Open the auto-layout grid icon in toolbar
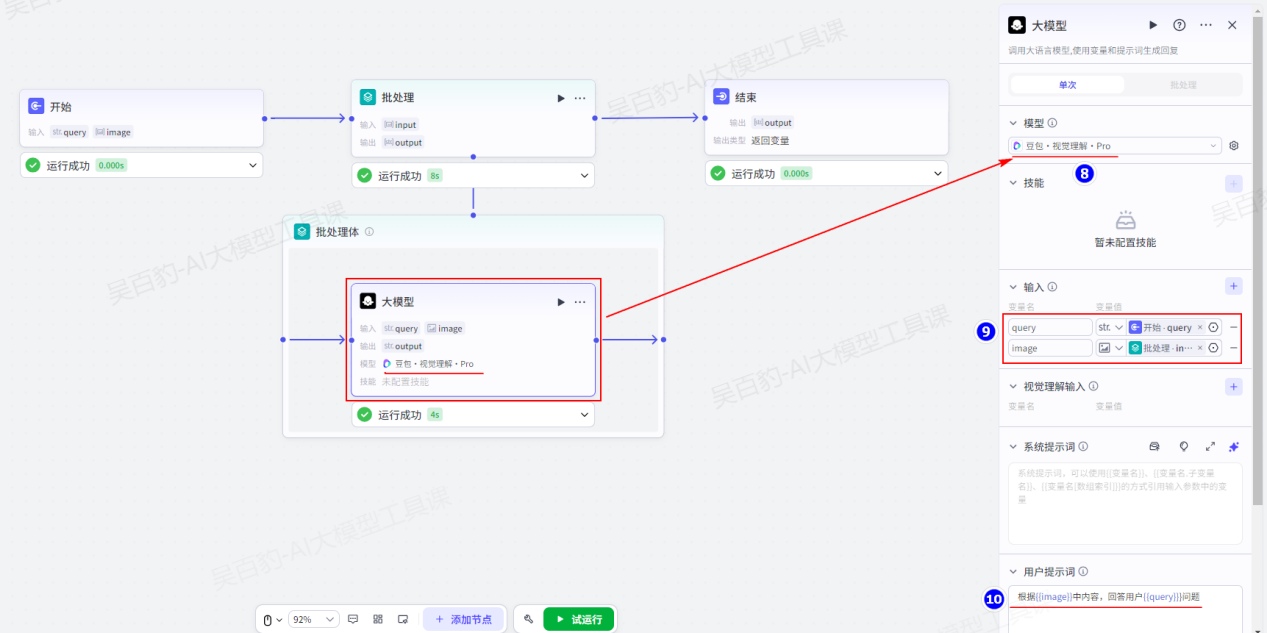The height and width of the screenshot is (633, 1267). (378, 619)
